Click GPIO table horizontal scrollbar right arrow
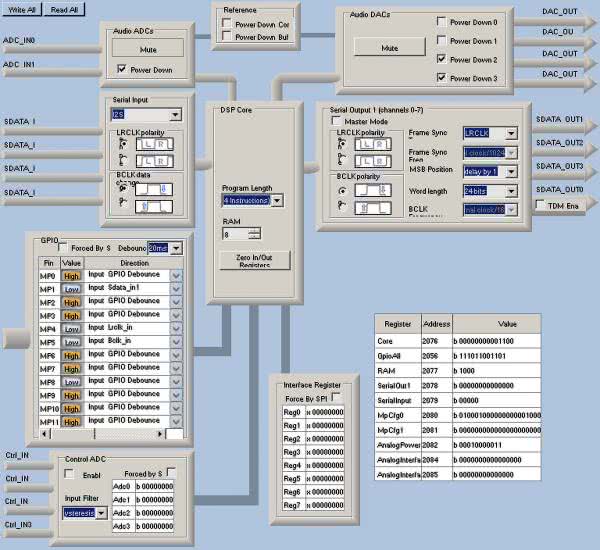This screenshot has height=550, width=600. [x=160, y=434]
